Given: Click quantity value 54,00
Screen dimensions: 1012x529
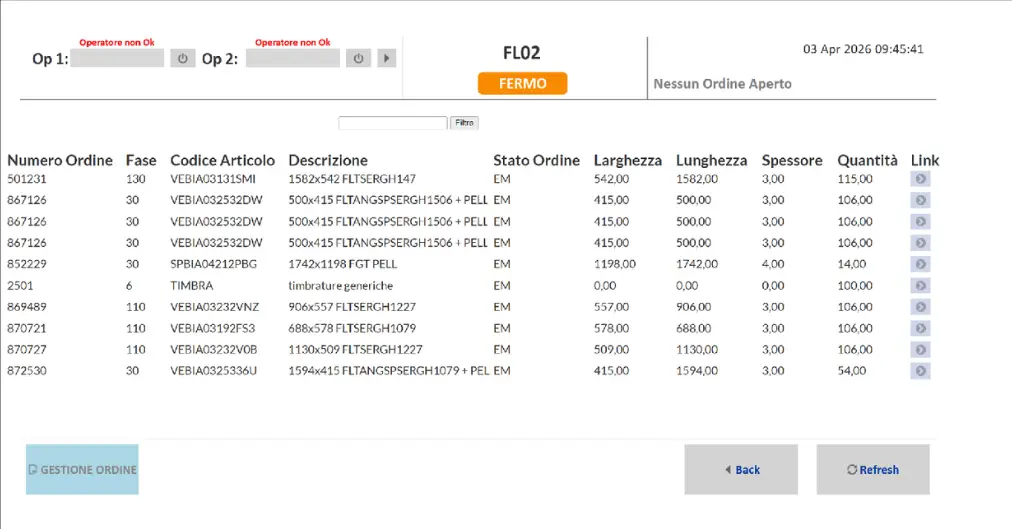Looking at the screenshot, I should point(852,370).
